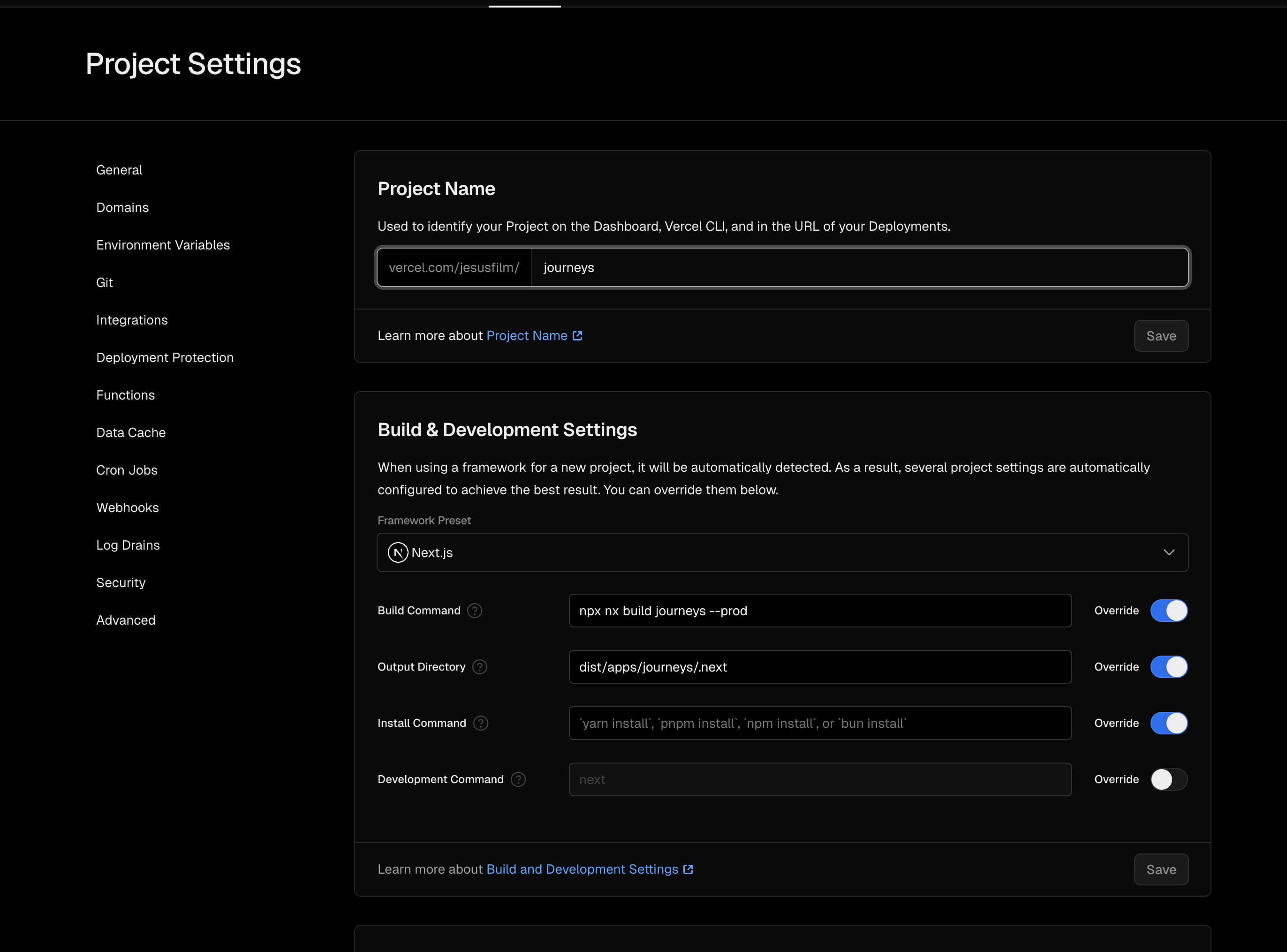The image size is (1287, 952).
Task: Expand Framework Preset using the chevron arrow
Action: (x=1169, y=552)
